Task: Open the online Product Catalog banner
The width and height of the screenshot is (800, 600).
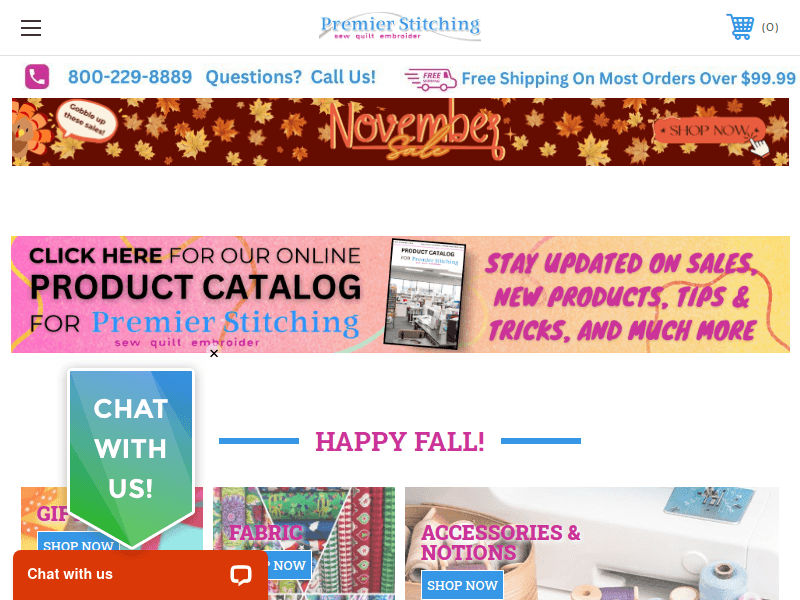Action: click(401, 294)
